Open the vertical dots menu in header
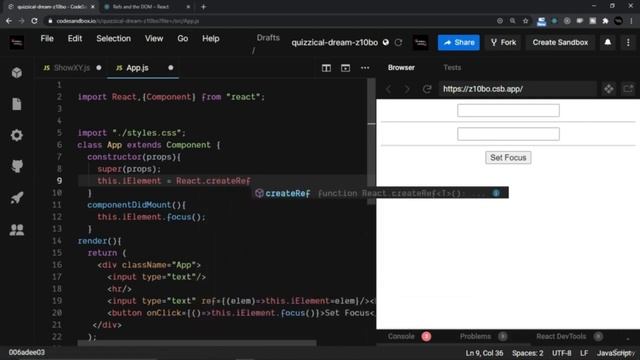 pyautogui.click(x=628, y=42)
